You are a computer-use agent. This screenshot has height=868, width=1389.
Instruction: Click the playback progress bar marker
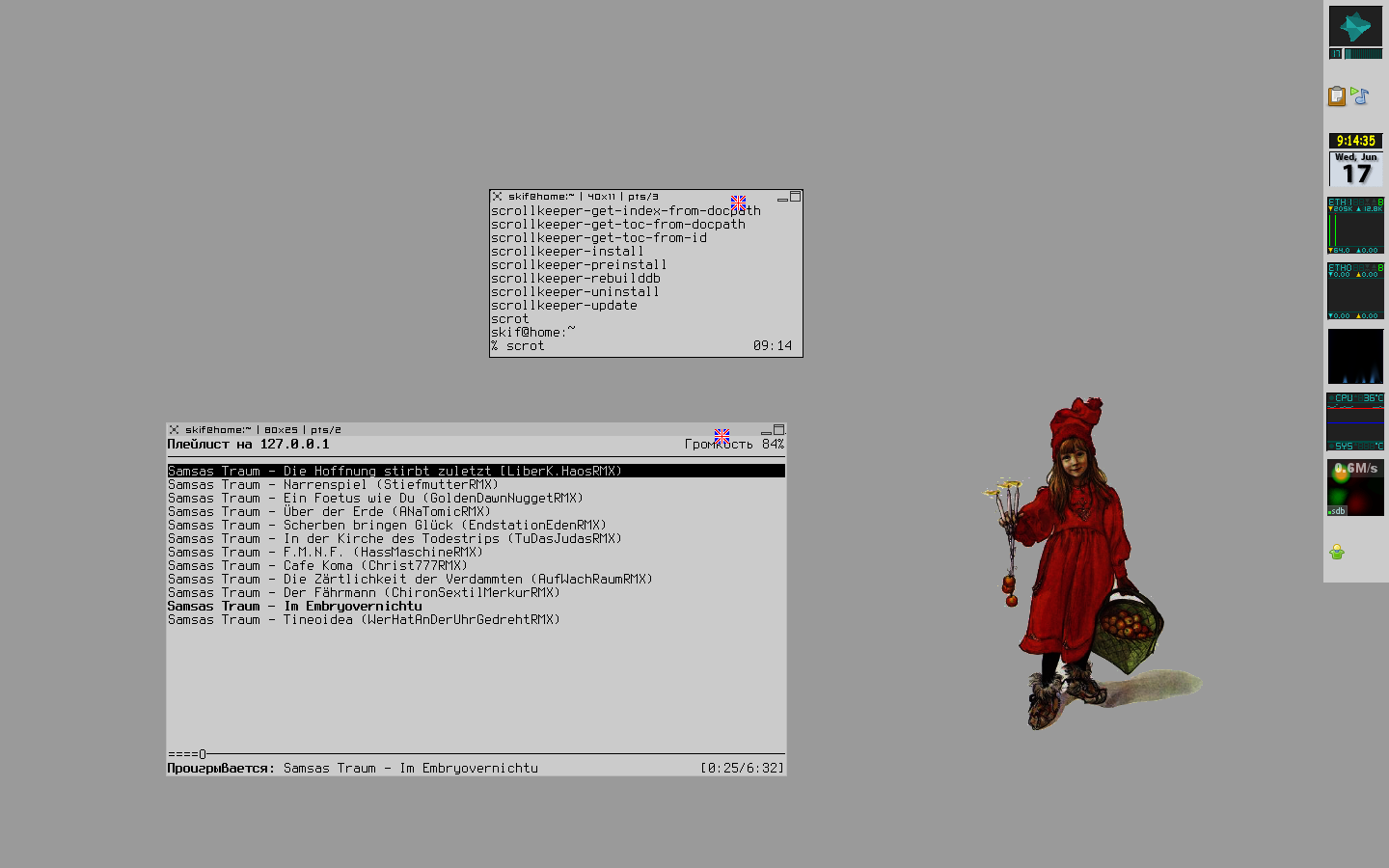203,754
